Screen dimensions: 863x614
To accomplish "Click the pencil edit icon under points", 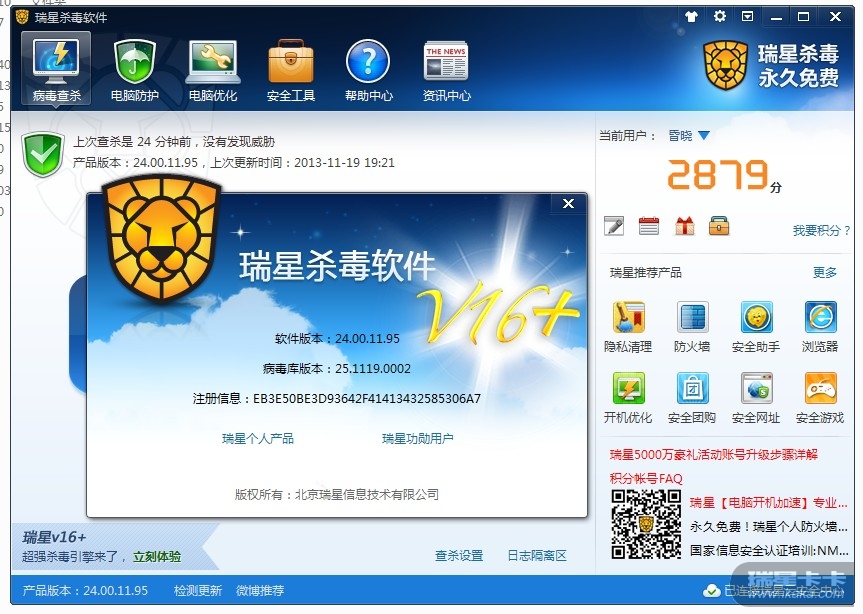I will pos(614,226).
